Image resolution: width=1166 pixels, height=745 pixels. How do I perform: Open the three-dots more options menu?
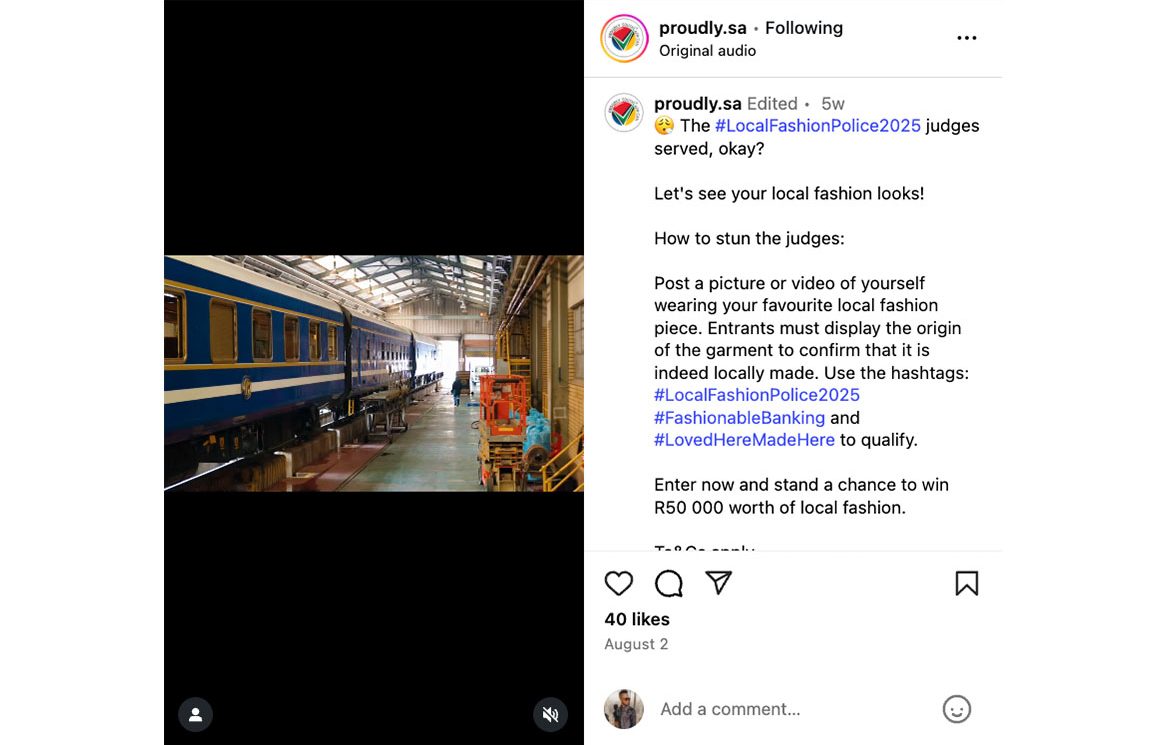pyautogui.click(x=966, y=38)
